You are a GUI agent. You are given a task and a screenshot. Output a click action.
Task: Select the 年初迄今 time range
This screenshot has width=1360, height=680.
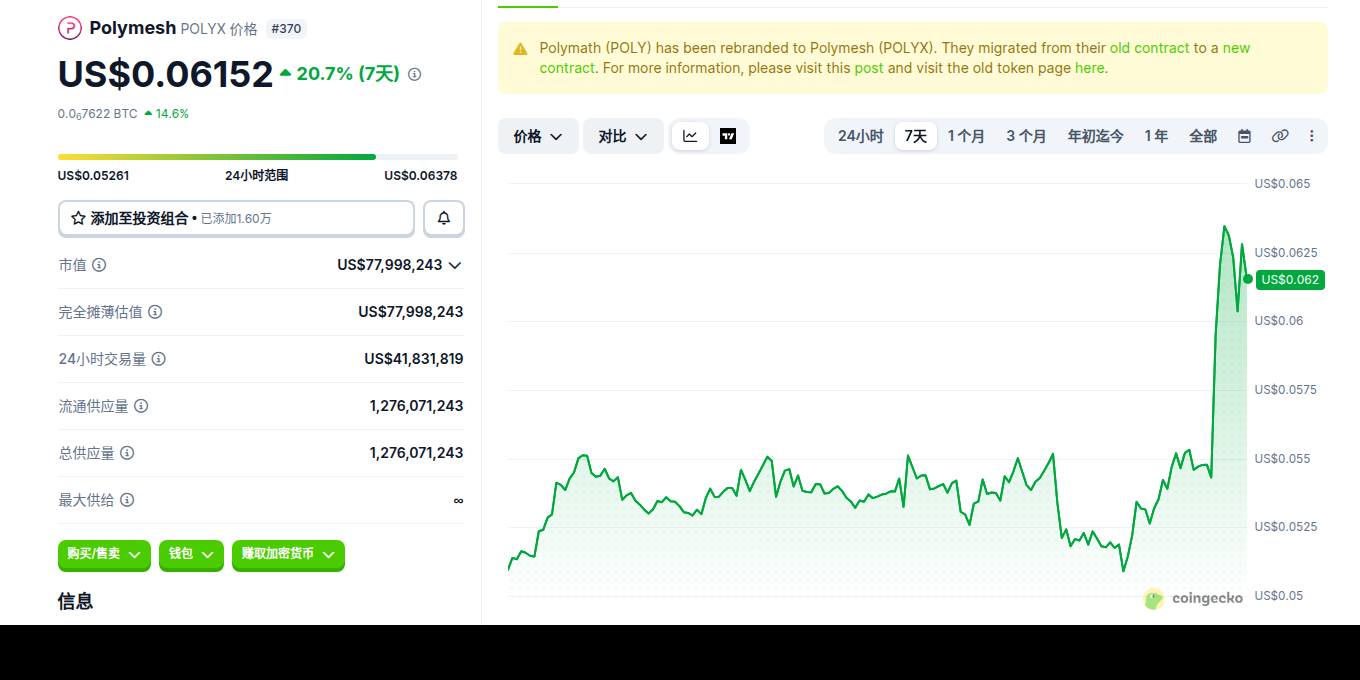1095,136
